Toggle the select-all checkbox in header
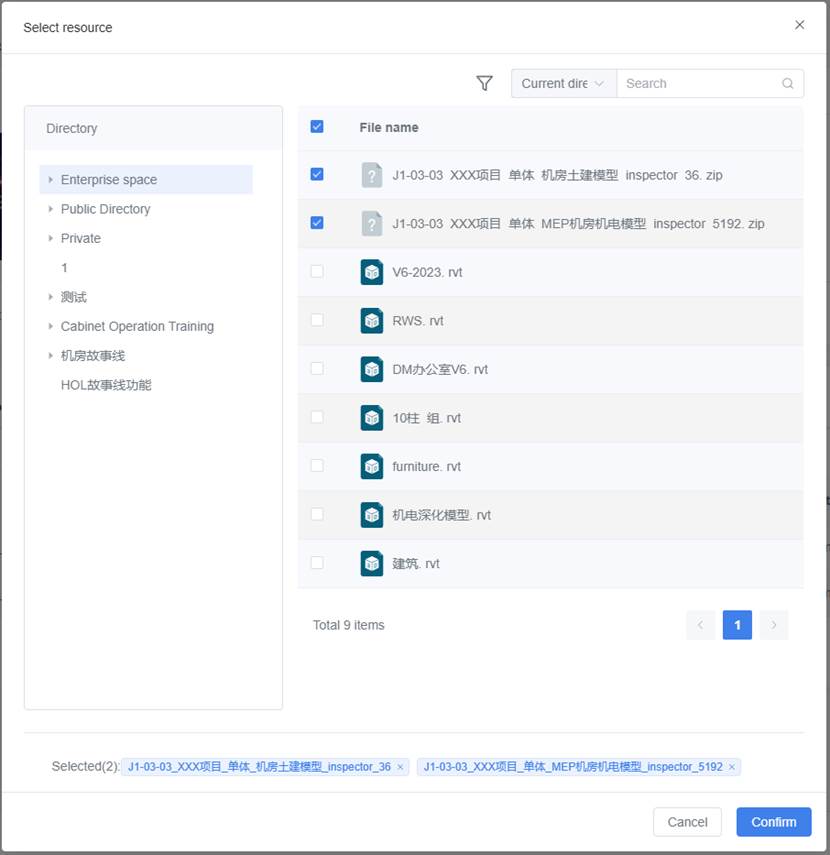 click(317, 127)
